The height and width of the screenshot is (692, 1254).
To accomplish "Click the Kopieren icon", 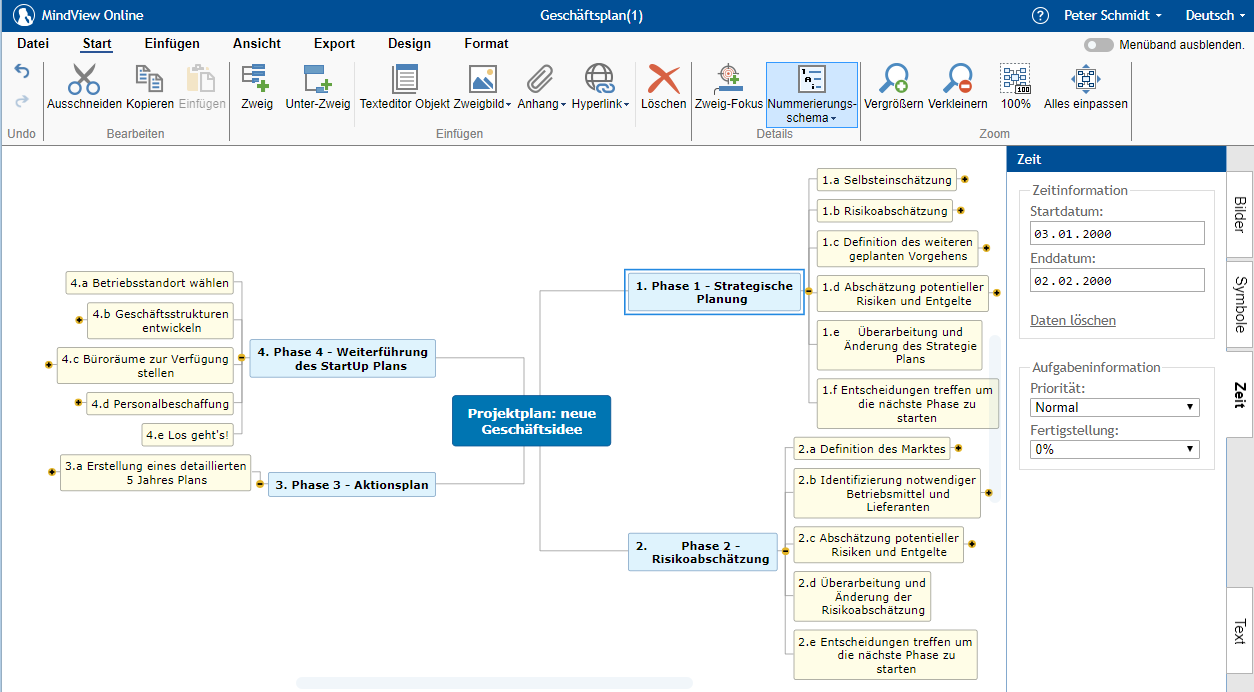I will click(x=150, y=79).
